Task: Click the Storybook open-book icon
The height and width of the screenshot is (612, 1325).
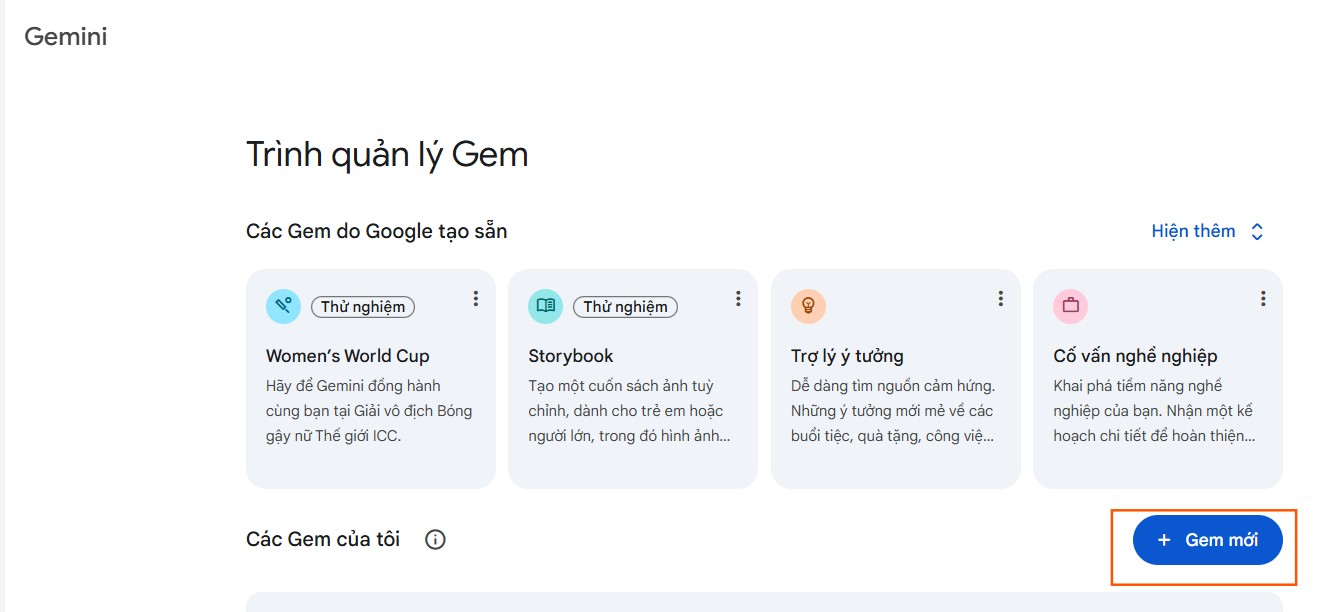Action: click(x=545, y=306)
